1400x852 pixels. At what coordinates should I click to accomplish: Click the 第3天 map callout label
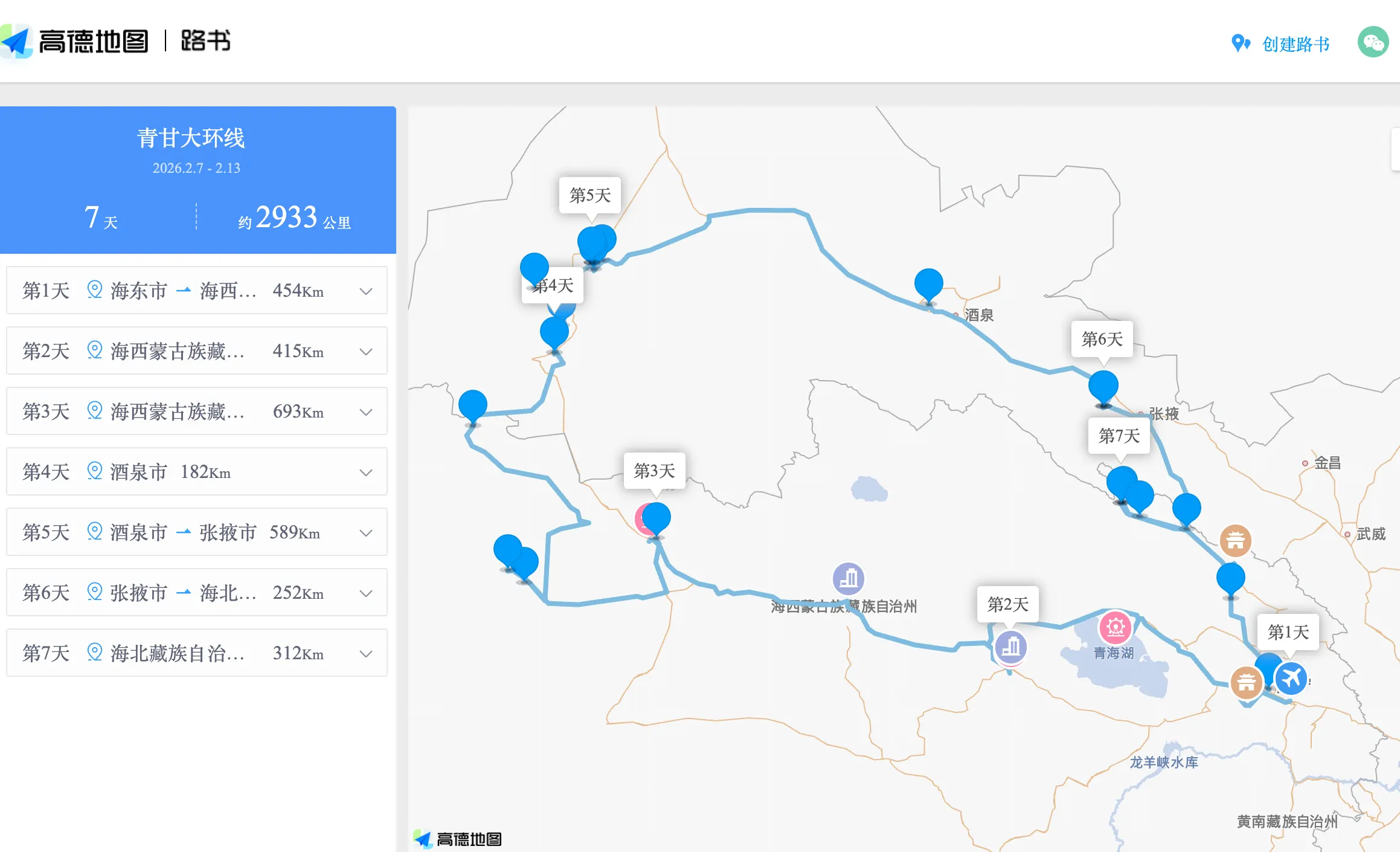point(655,470)
